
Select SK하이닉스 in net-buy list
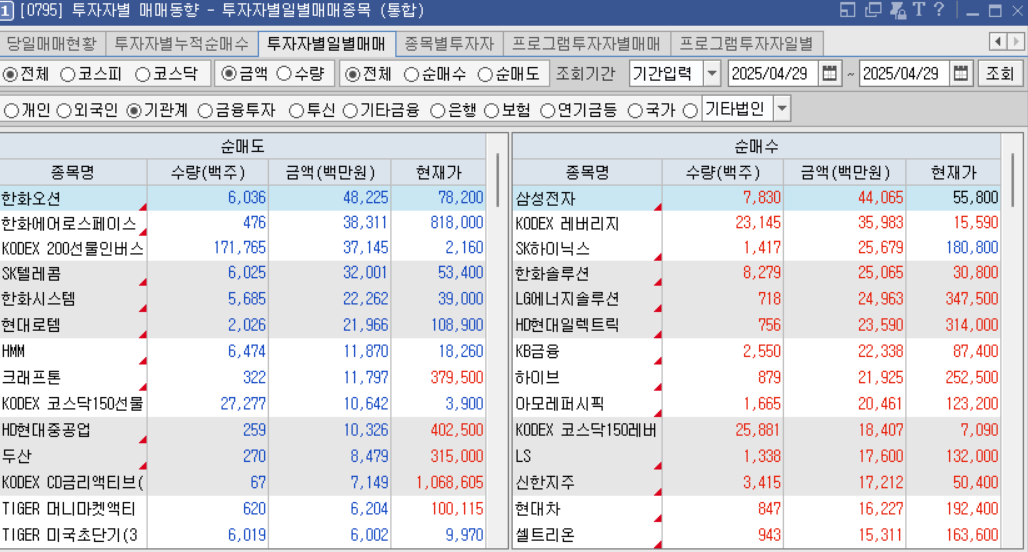(757, 248)
